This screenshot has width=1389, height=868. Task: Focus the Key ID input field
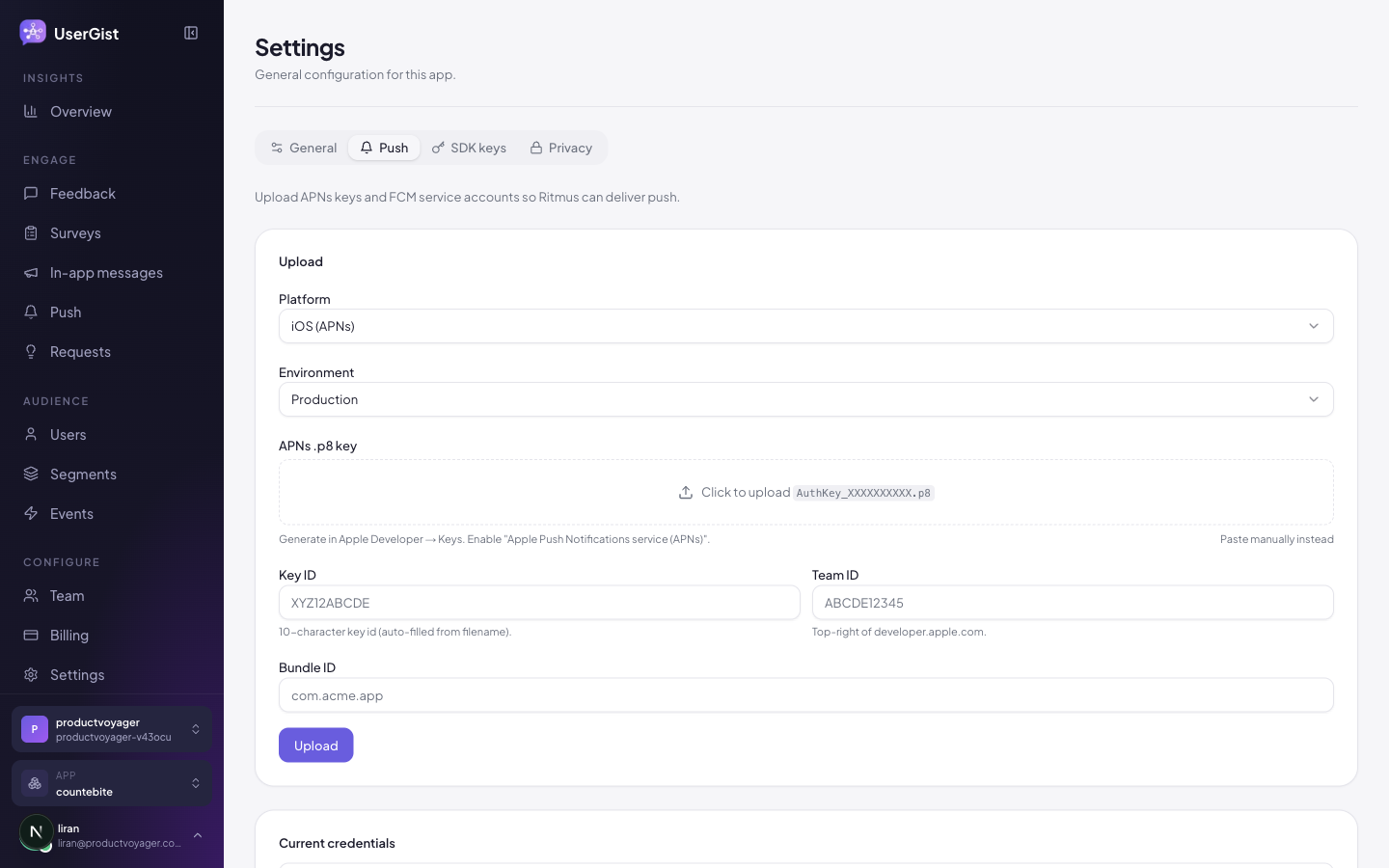coord(539,603)
